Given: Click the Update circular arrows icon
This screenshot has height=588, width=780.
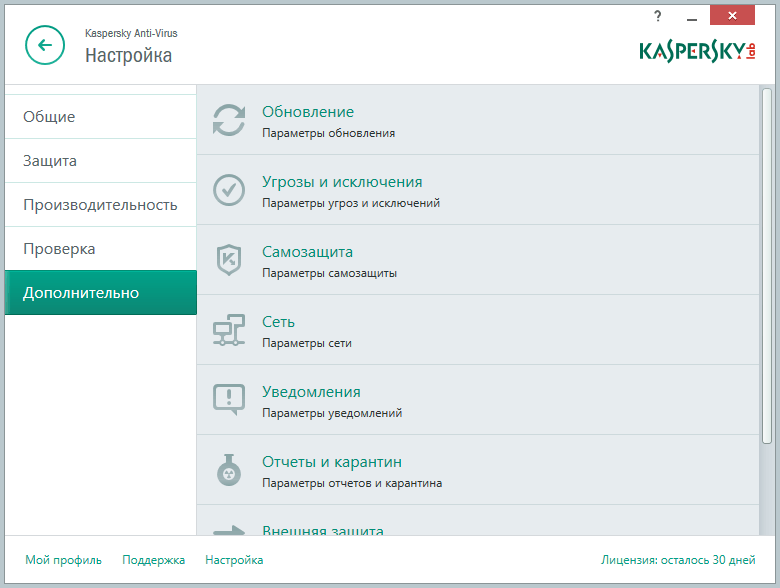Looking at the screenshot, I should pyautogui.click(x=229, y=120).
